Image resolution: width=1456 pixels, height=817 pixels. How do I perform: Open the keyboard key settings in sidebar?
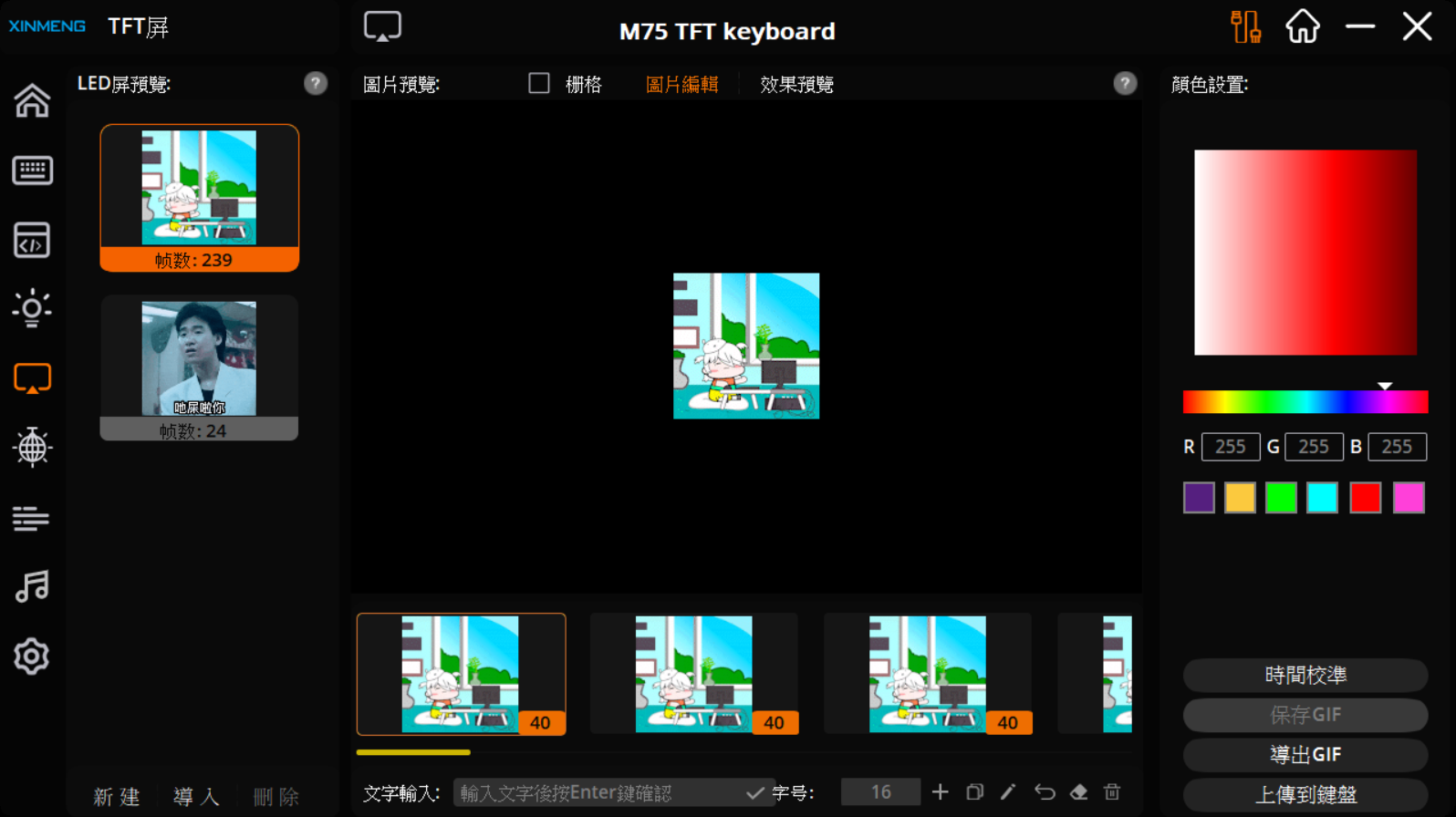32,171
